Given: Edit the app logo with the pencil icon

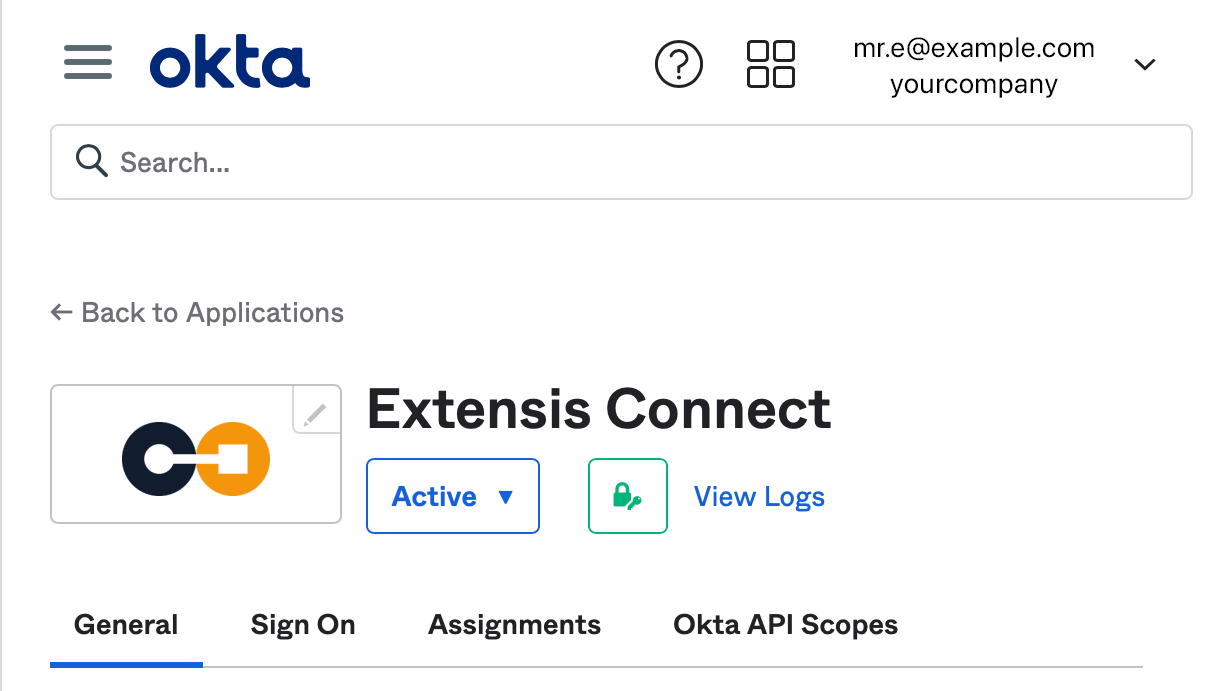Looking at the screenshot, I should [315, 411].
